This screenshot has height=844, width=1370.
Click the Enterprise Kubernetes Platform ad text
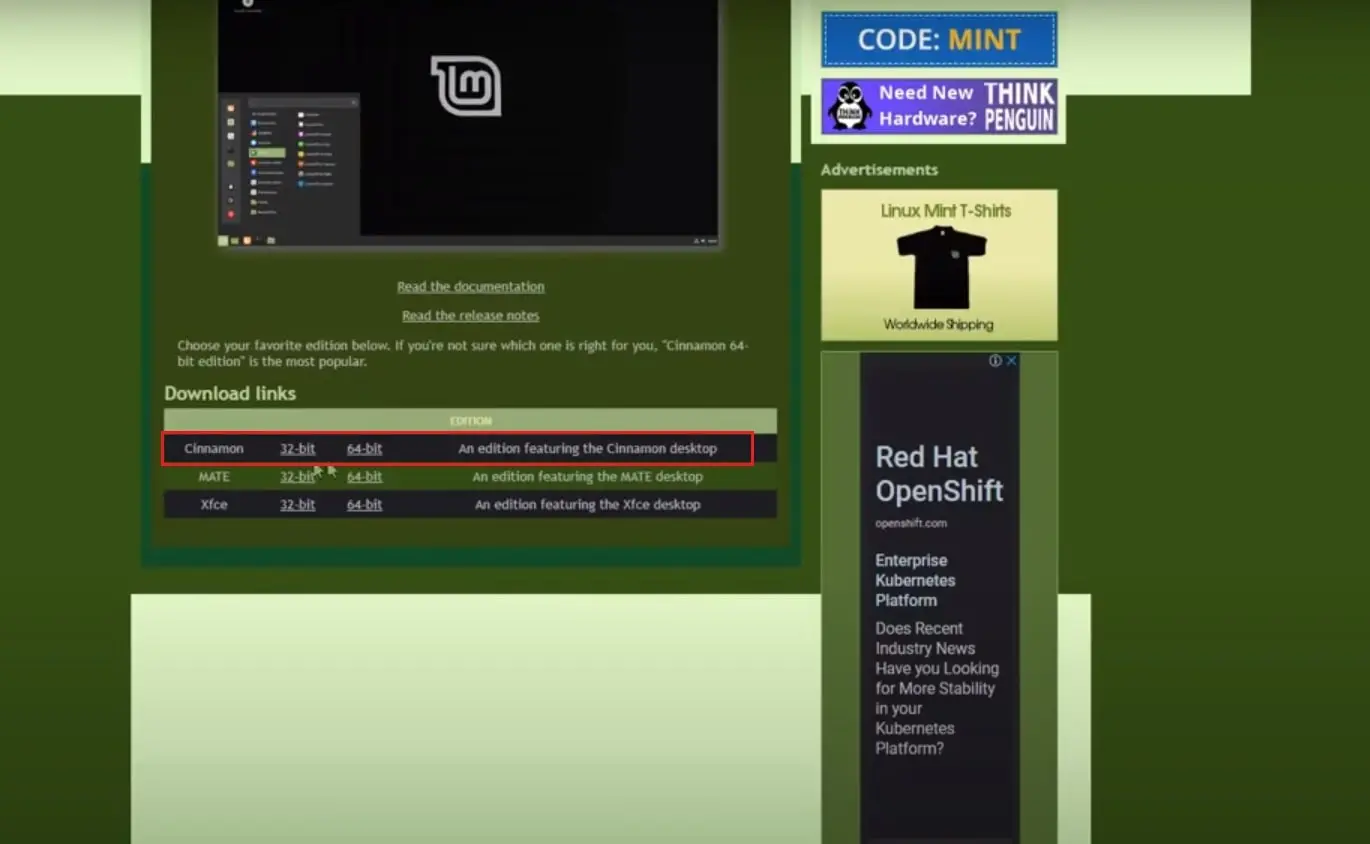pos(915,581)
